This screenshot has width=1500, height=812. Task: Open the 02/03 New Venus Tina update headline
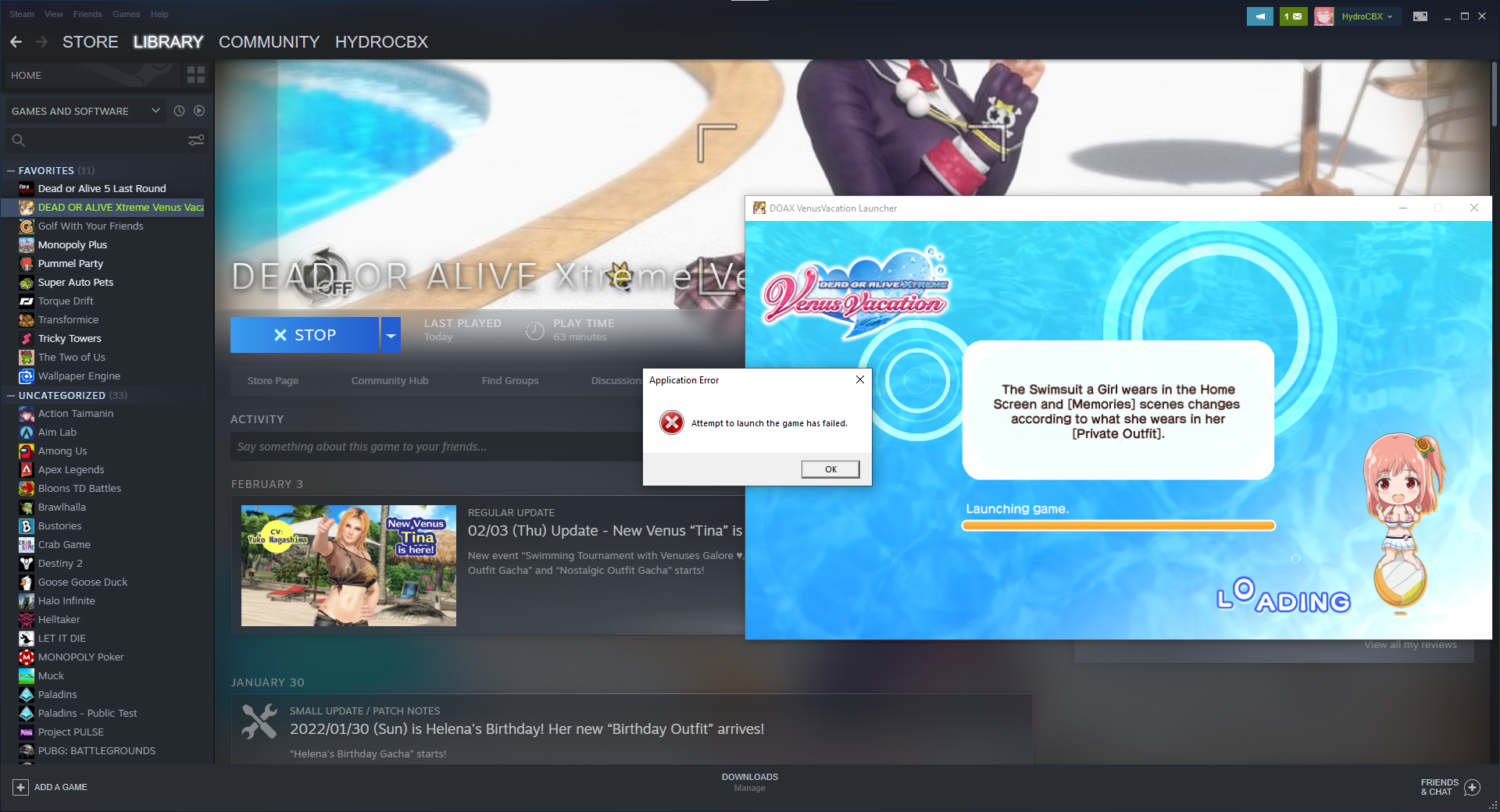point(605,531)
